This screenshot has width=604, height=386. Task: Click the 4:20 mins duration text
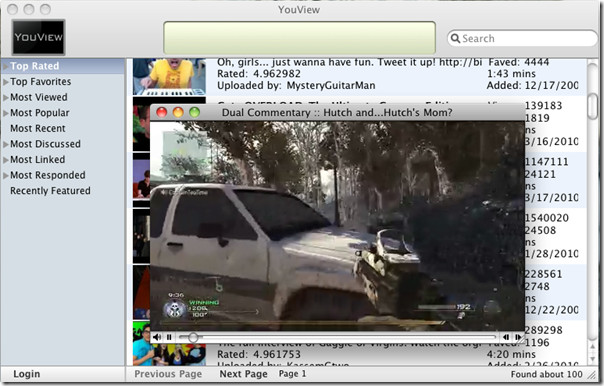pyautogui.click(x=511, y=354)
